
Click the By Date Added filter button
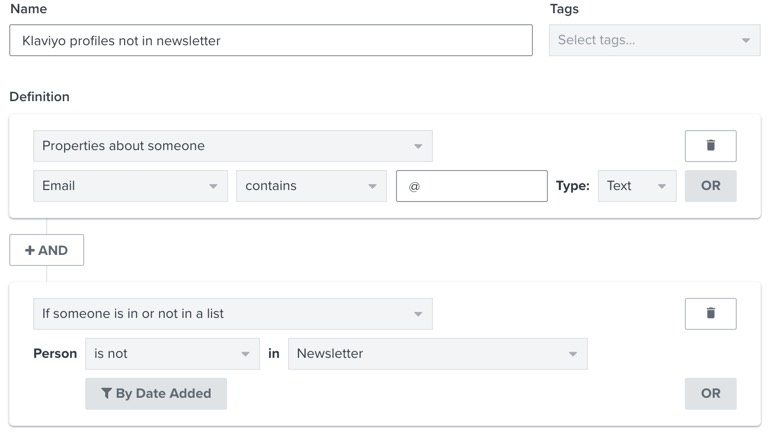point(156,394)
